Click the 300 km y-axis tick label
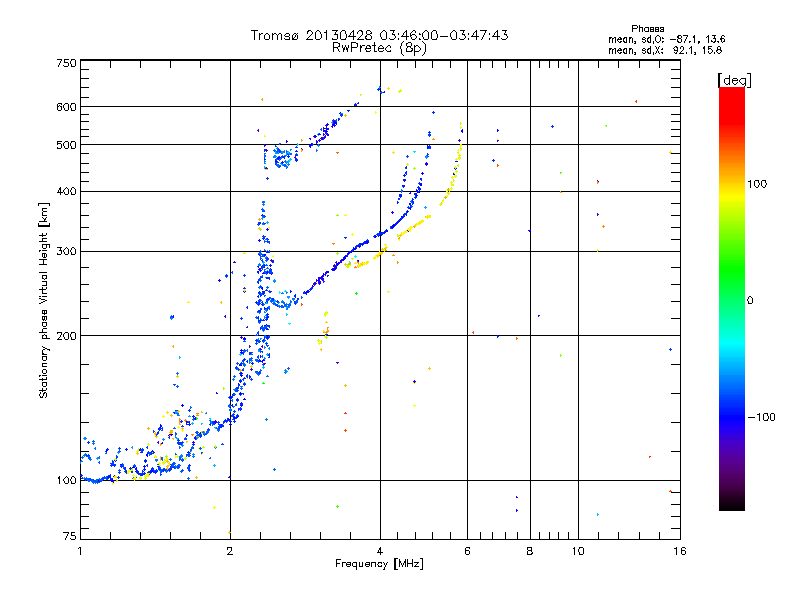Viewport: 800px width, 600px height. pyautogui.click(x=66, y=251)
